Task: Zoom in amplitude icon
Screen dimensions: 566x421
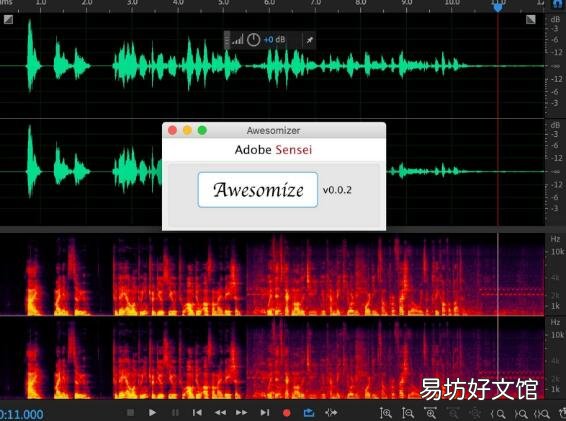Action: click(x=386, y=413)
